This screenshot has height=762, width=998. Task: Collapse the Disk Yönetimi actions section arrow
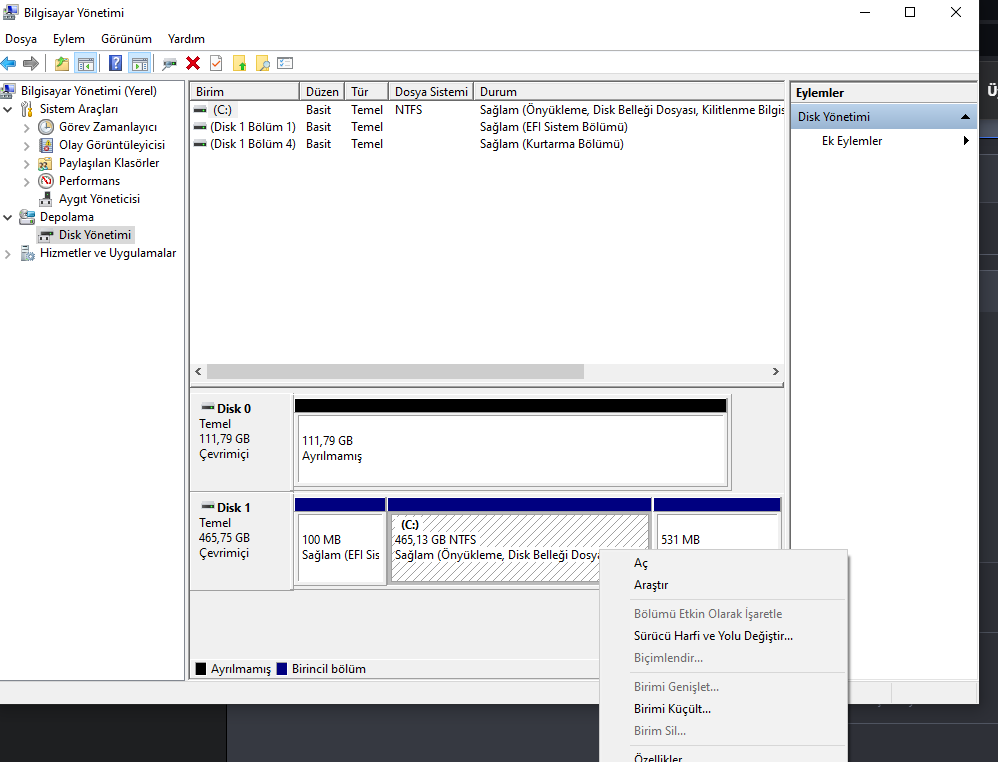tap(965, 117)
